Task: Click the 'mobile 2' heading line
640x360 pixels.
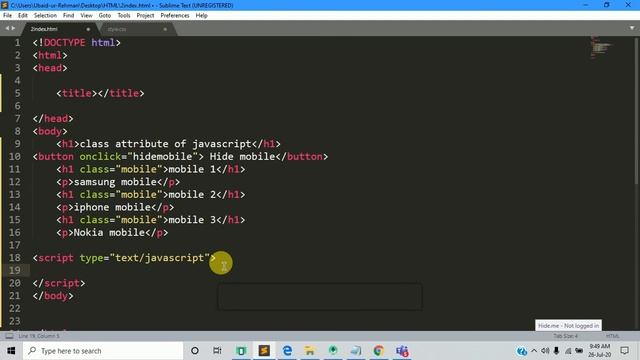Action: point(151,194)
